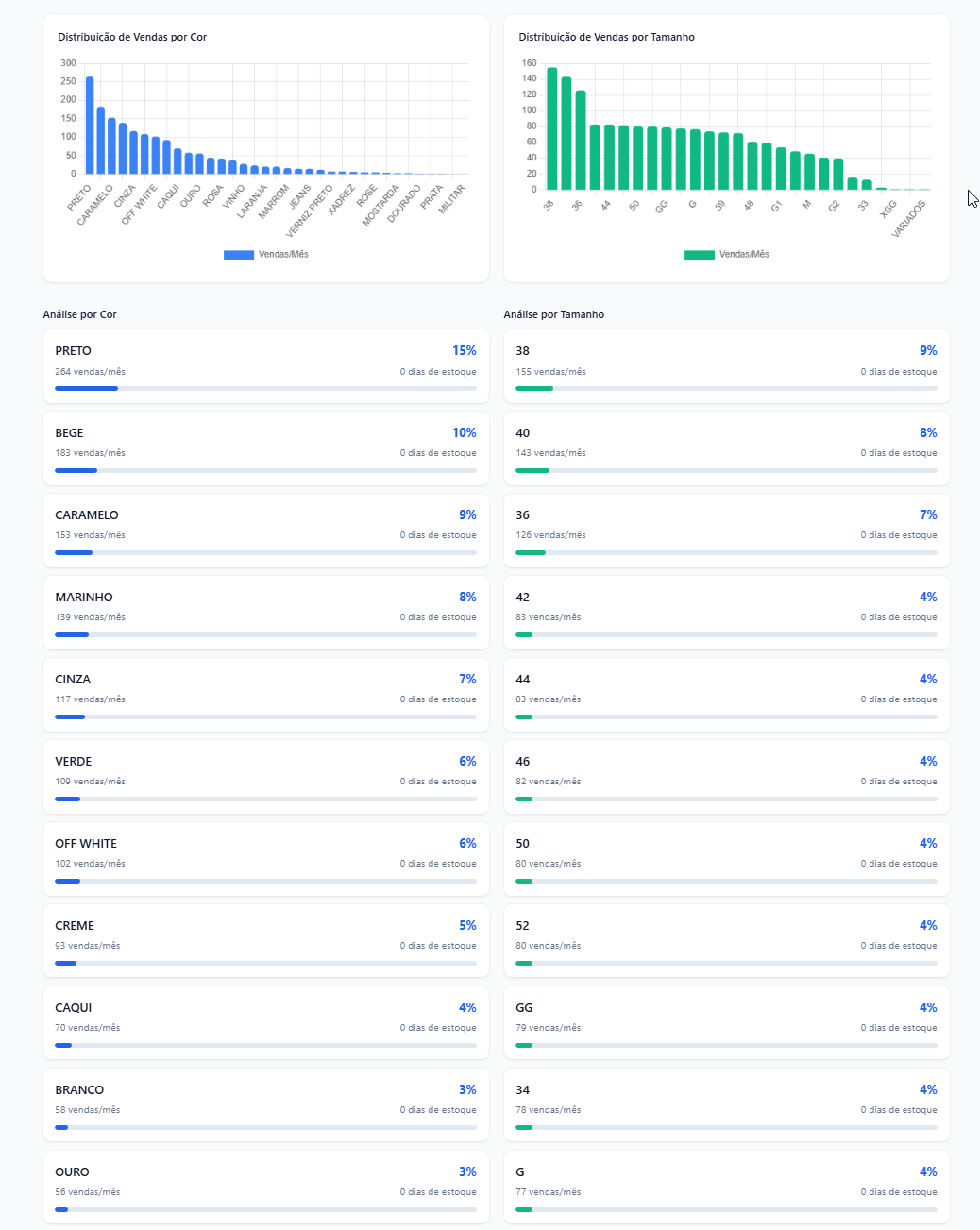
Task: Select the BEGE card title
Action: click(69, 433)
